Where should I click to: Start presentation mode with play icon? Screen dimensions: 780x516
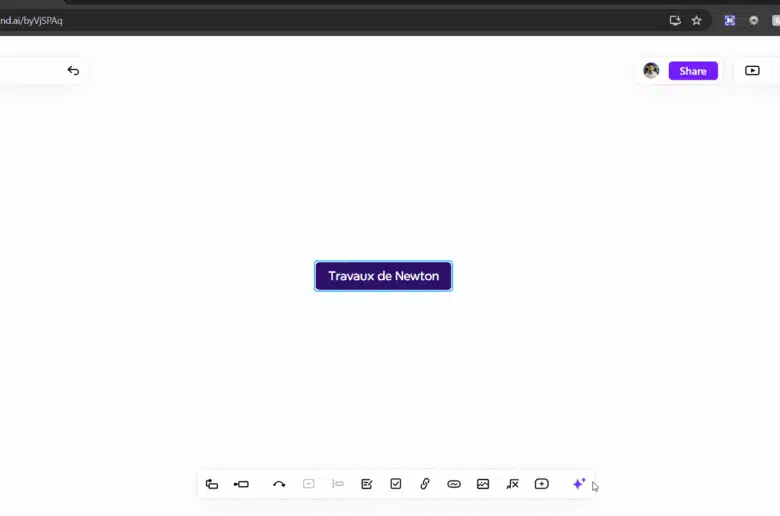tap(752, 71)
